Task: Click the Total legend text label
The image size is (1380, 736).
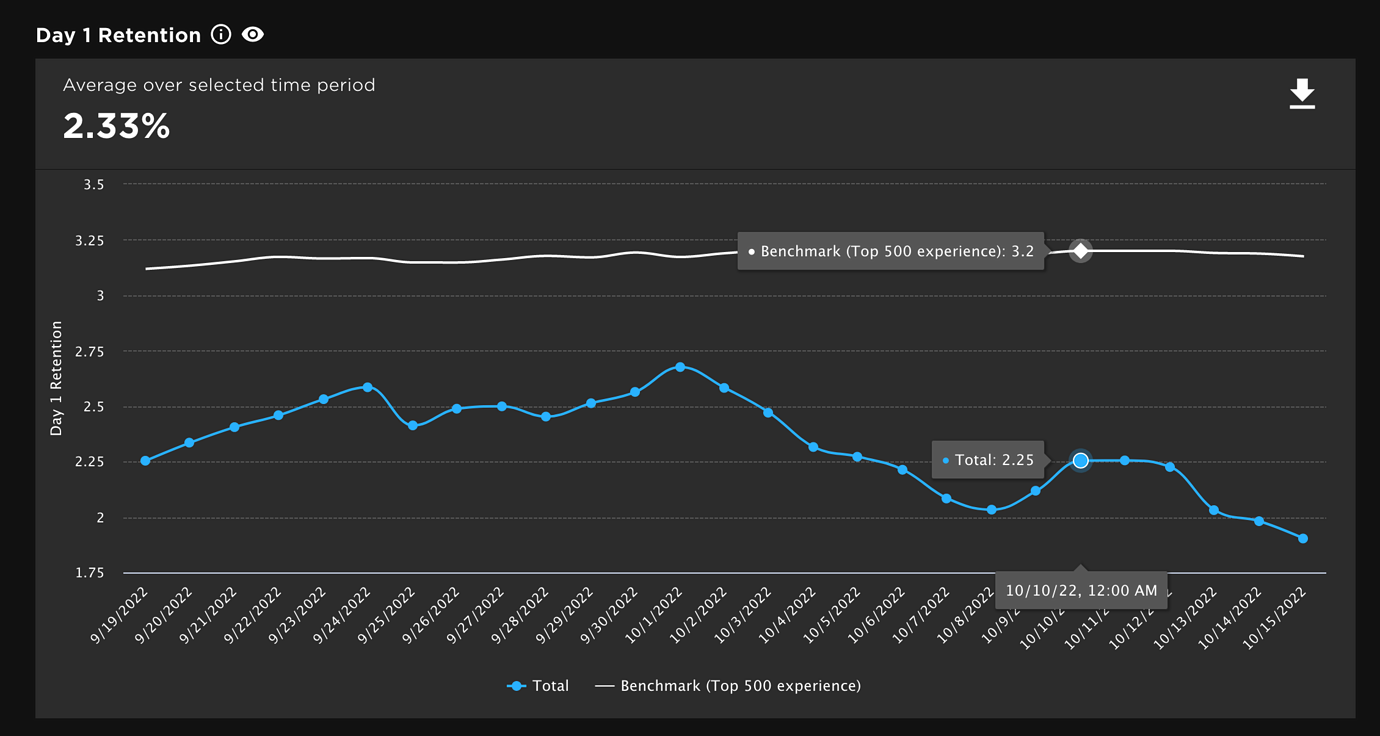Action: tap(551, 686)
